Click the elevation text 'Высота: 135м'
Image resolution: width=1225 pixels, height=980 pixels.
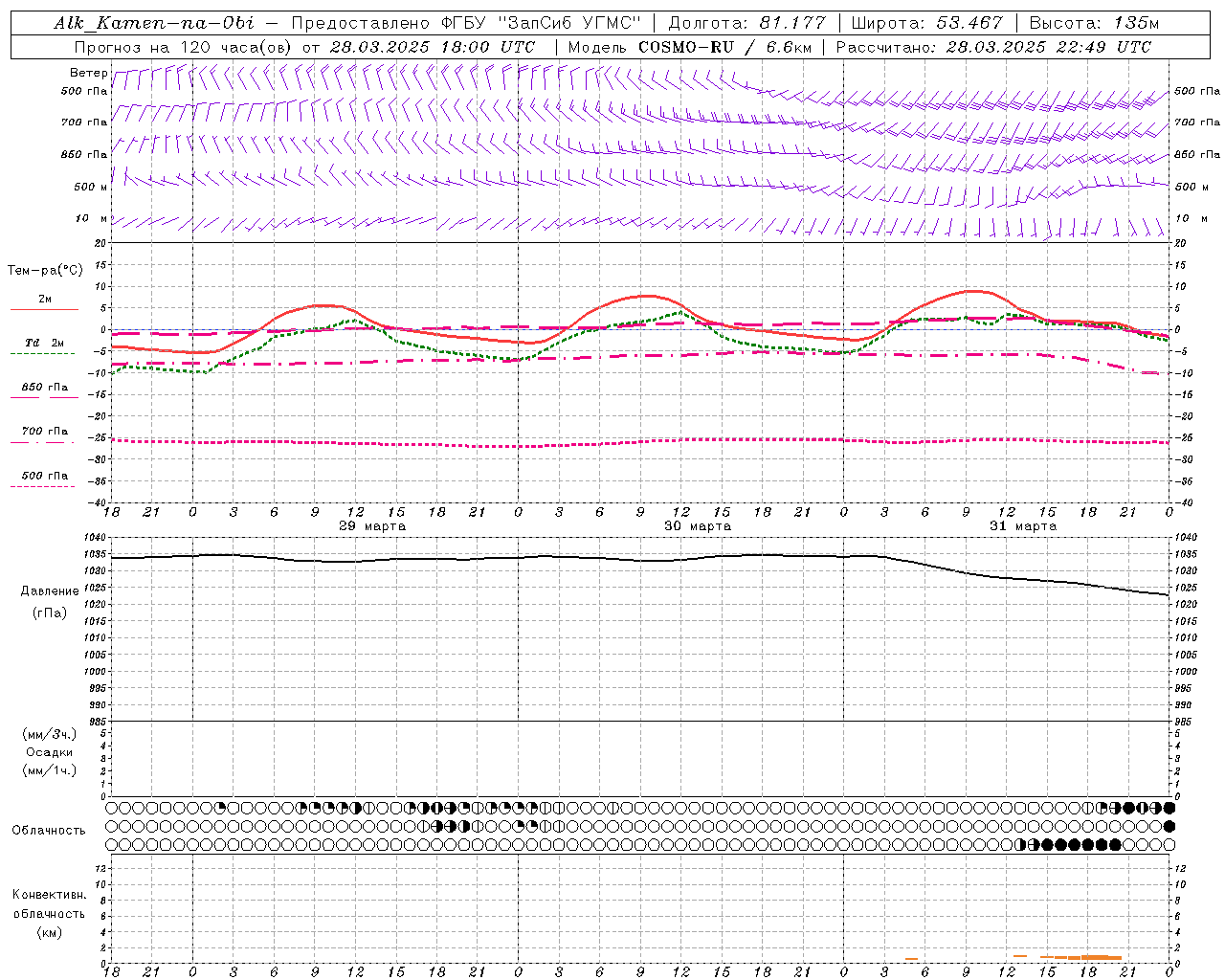click(1094, 23)
